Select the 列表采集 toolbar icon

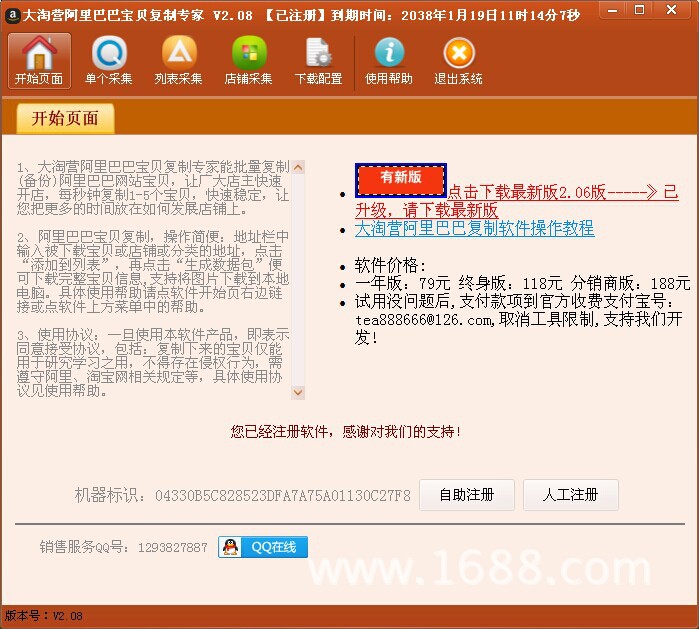[x=179, y=61]
